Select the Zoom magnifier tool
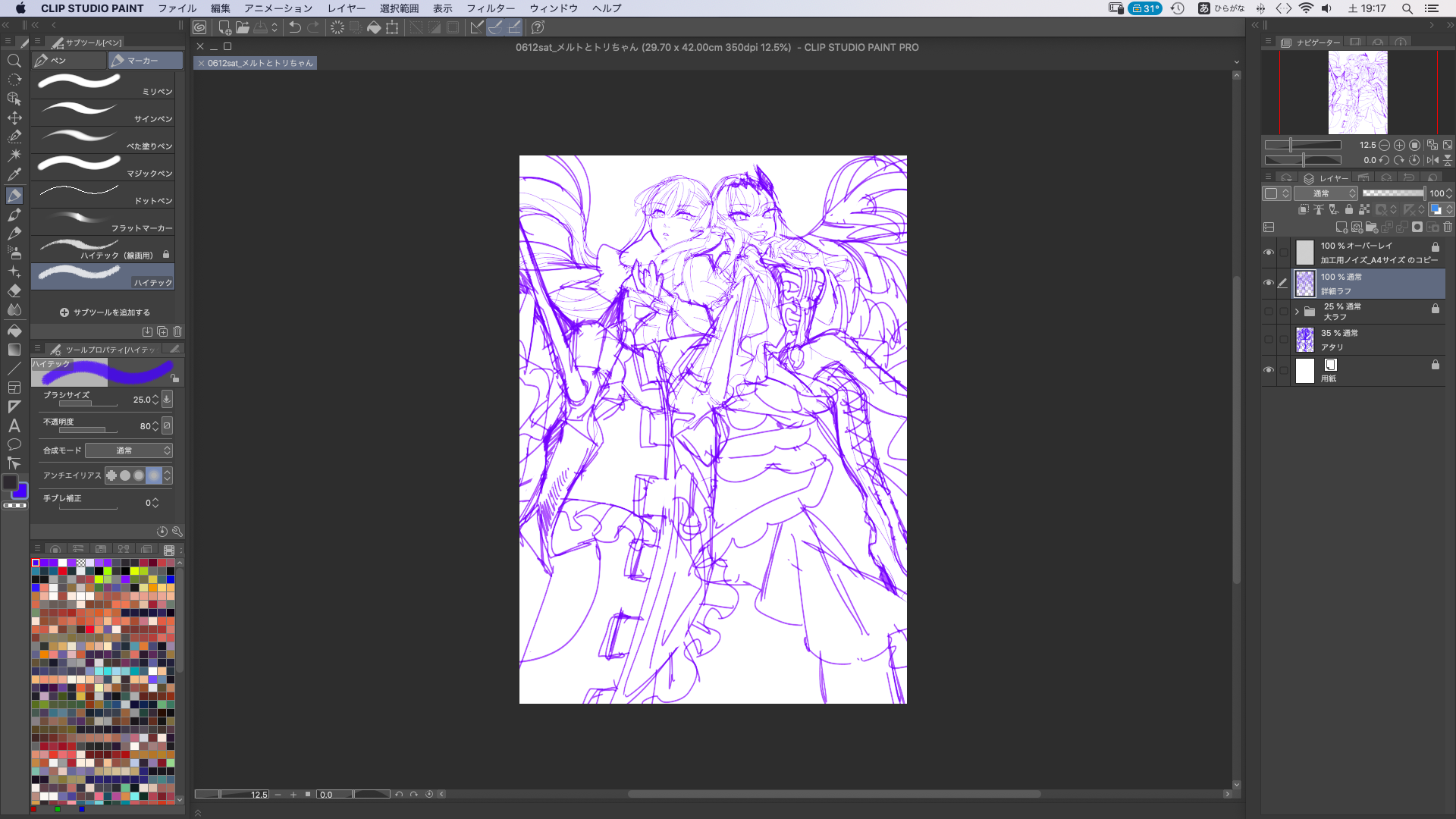 (x=14, y=61)
